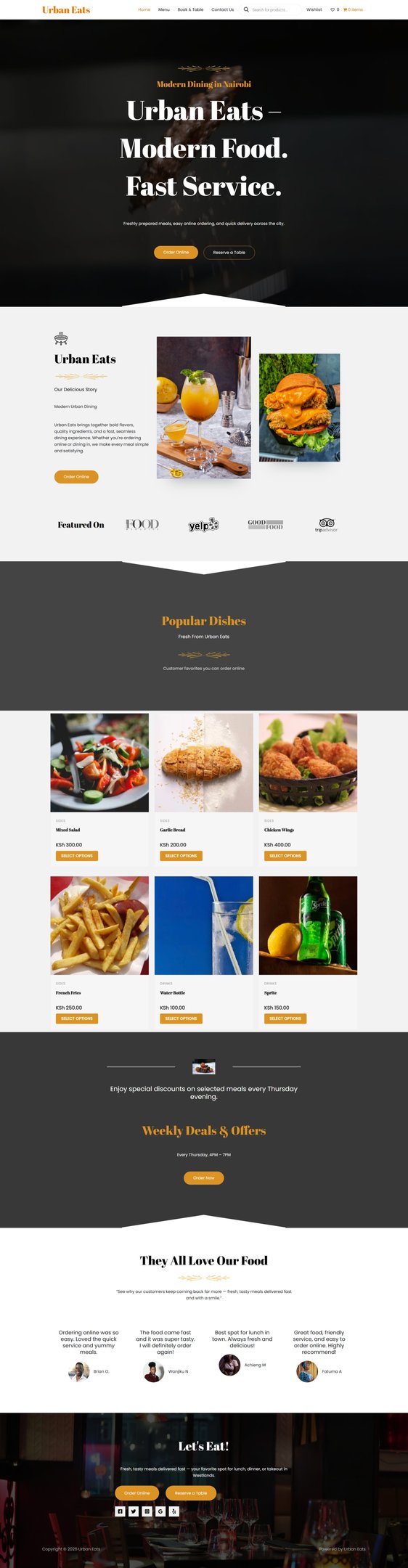
Task: Click the hero Reserve a Table button
Action: tap(229, 252)
